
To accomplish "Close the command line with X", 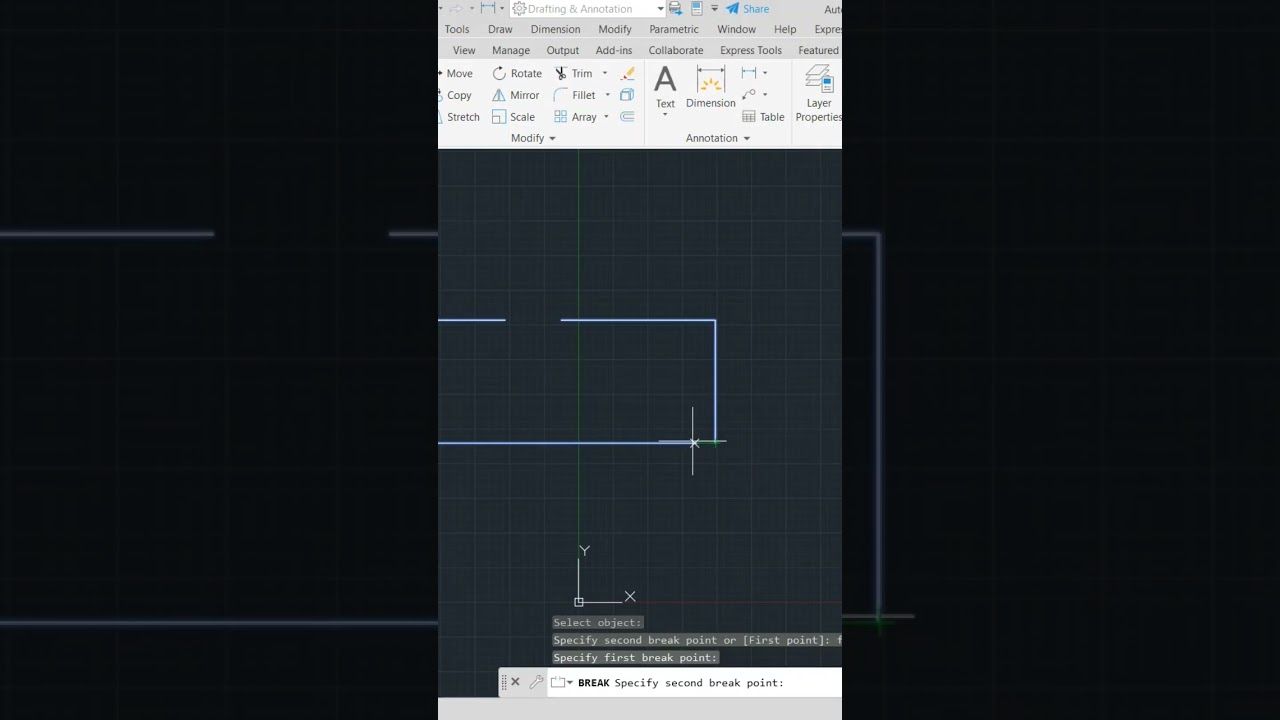I will [515, 682].
